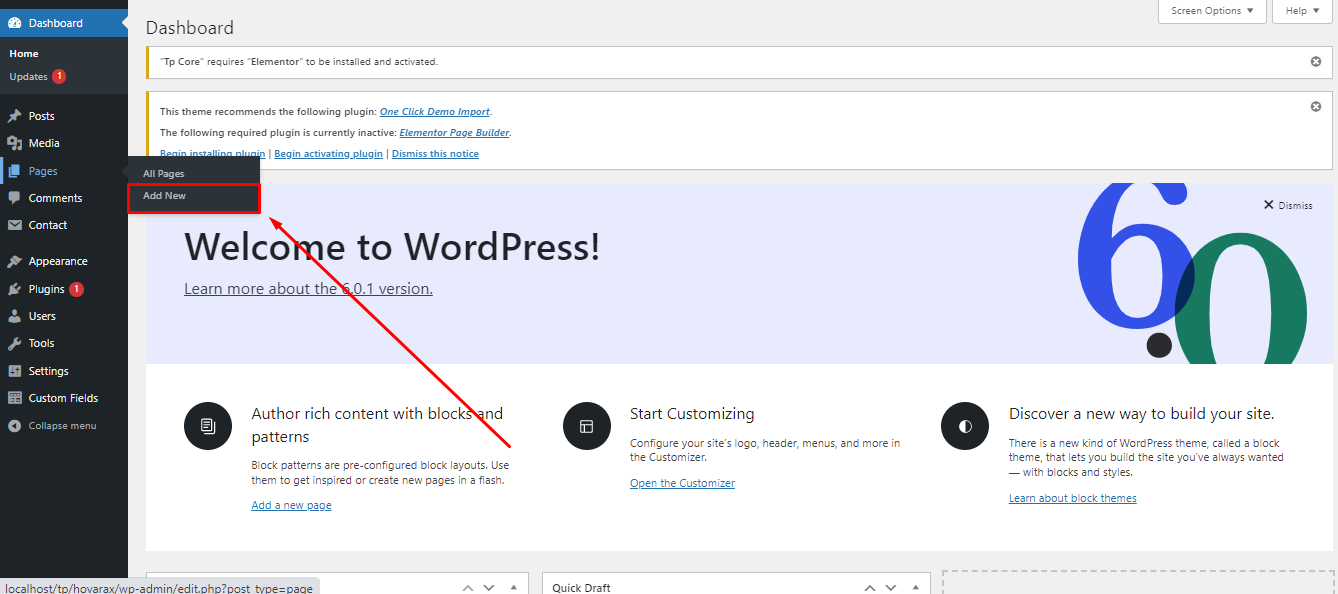Click the Comments speech bubble icon

click(x=14, y=198)
